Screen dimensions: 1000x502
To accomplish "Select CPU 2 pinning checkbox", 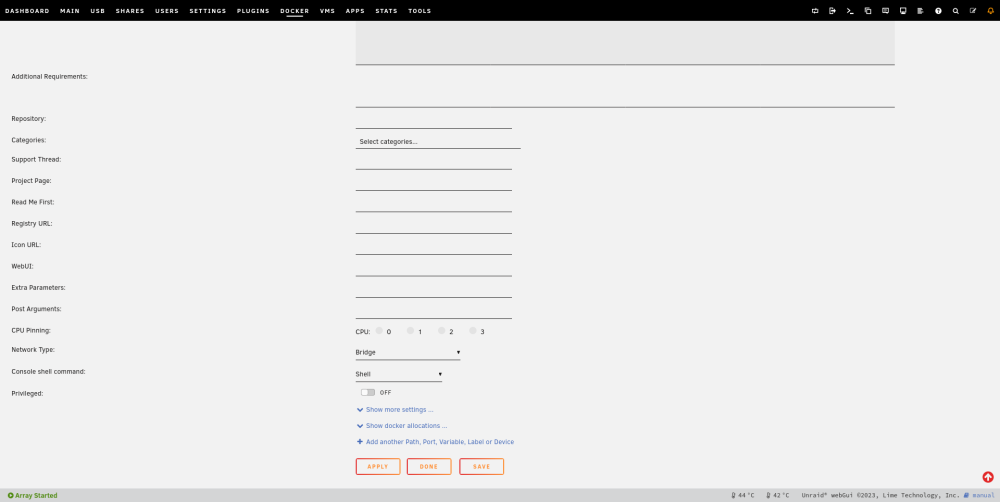I will 441,330.
